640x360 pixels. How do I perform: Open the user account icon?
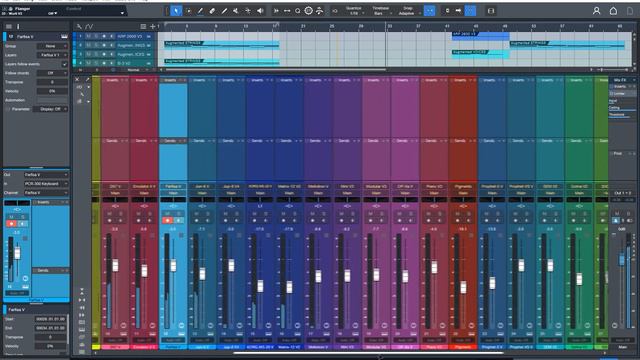tap(596, 11)
